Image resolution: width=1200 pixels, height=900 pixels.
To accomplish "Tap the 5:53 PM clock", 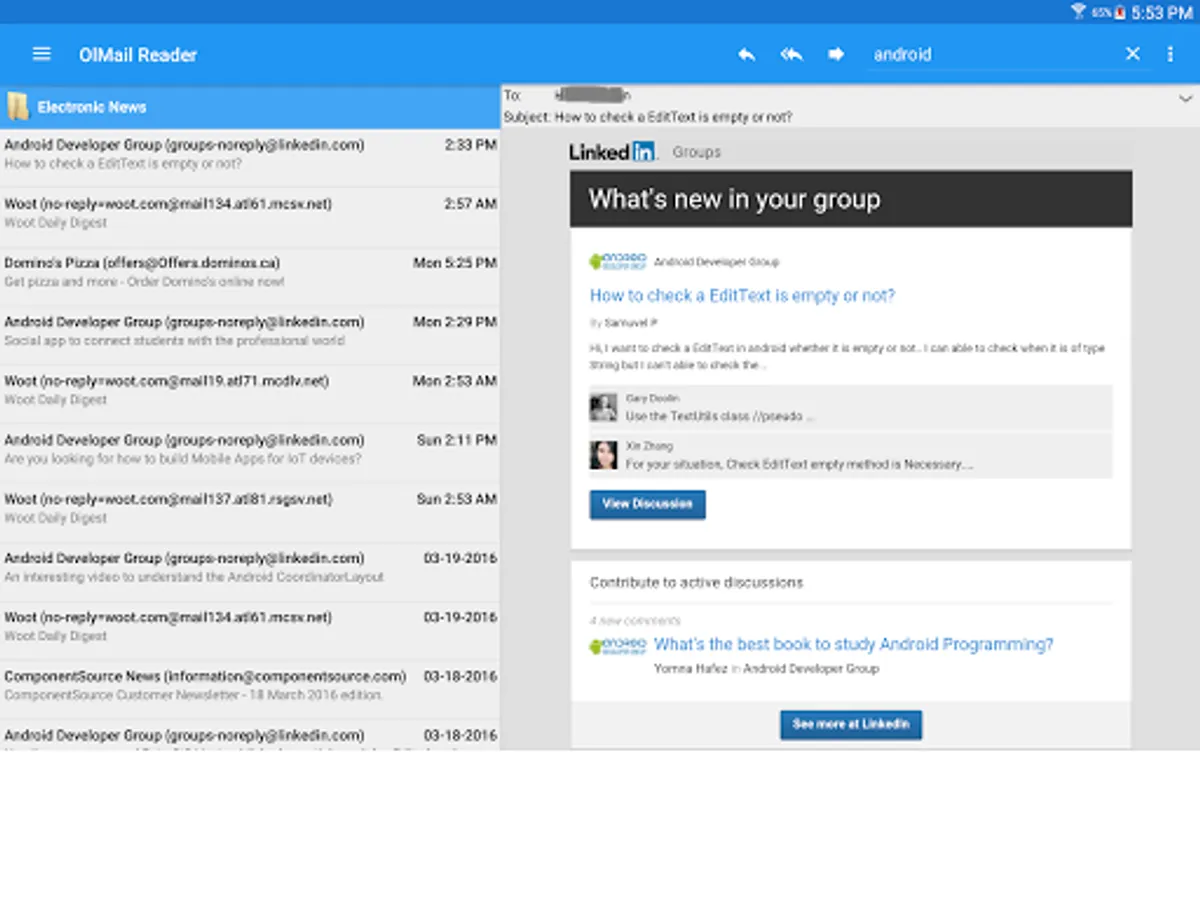I will point(1162,12).
